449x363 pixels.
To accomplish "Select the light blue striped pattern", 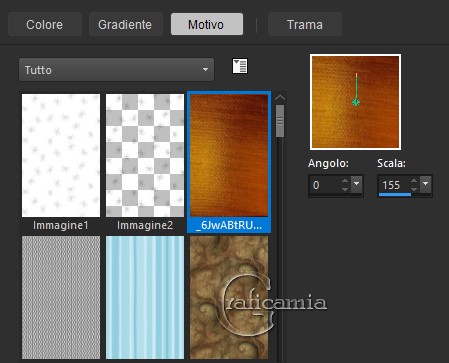I will click(145, 297).
